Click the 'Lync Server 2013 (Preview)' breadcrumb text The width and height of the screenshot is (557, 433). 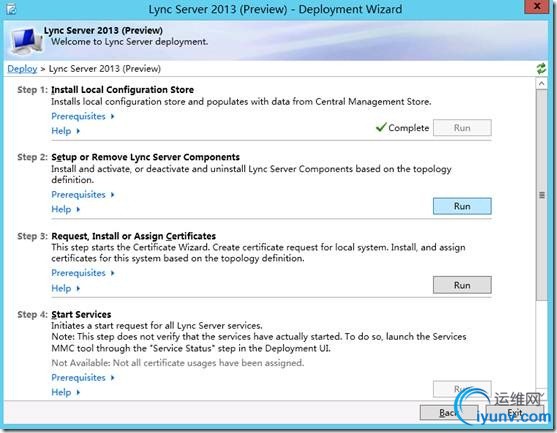tap(105, 69)
